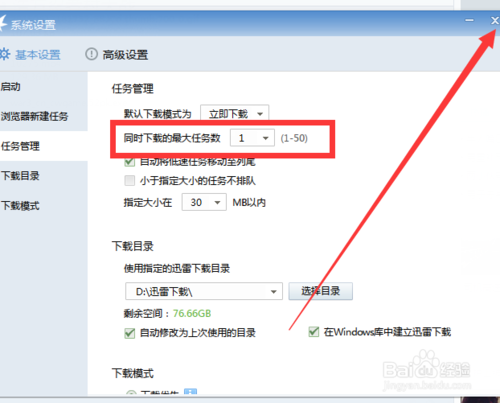This screenshot has width=500, height=403.
Task: Click the 下载目录 section heading
Action: 133,246
